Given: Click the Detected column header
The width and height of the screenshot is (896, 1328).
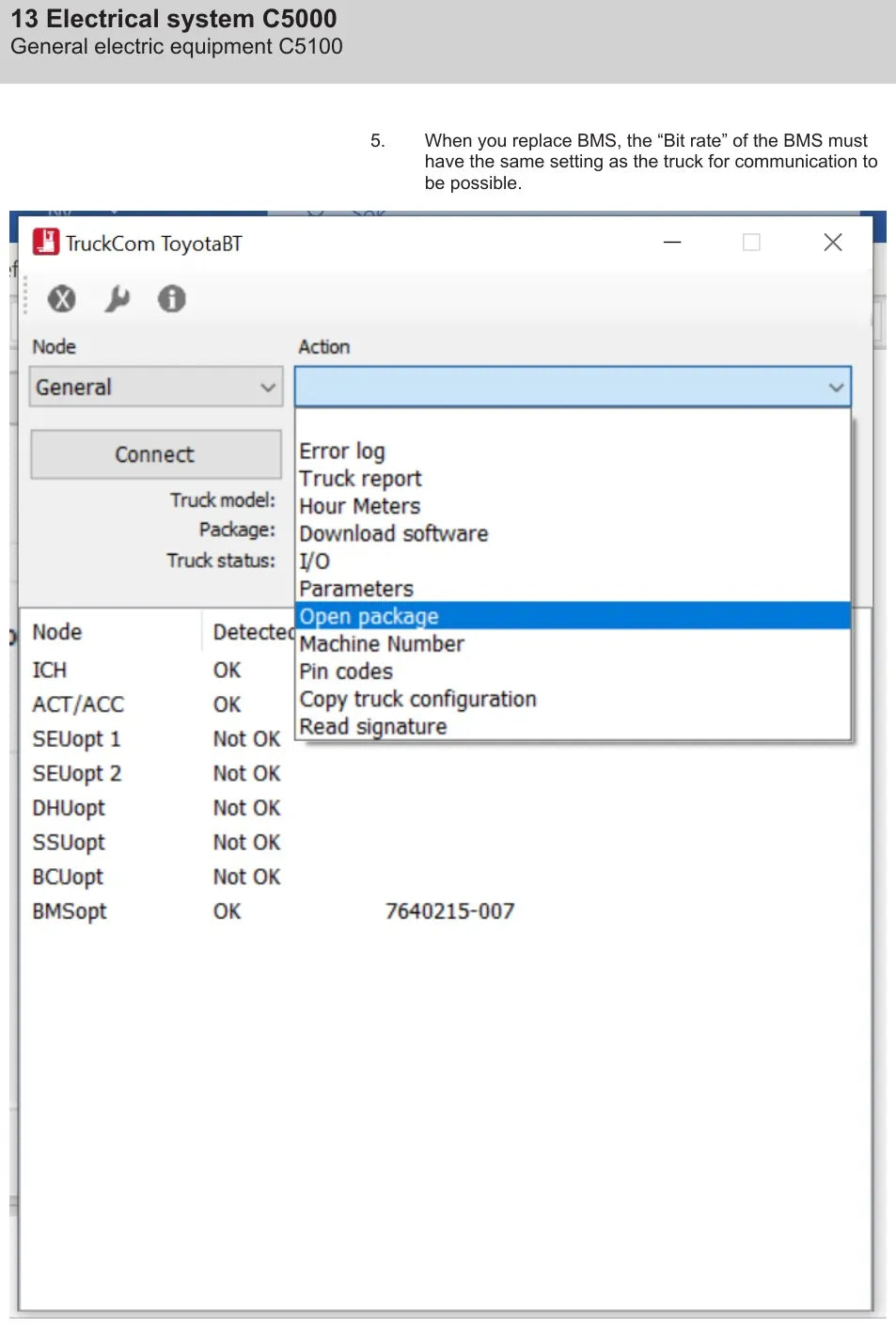Looking at the screenshot, I should (253, 632).
